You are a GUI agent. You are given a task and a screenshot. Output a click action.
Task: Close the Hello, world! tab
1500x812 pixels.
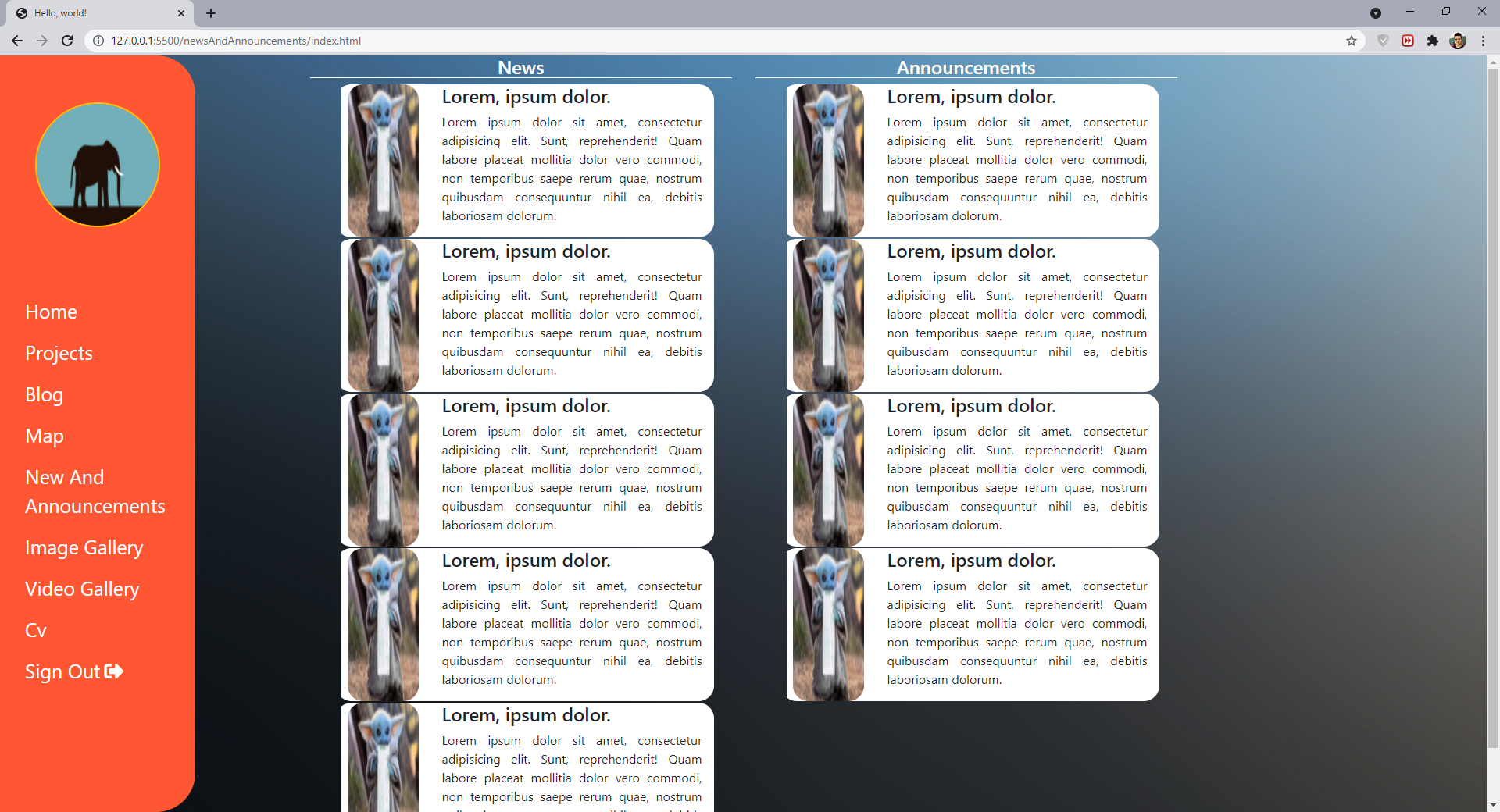click(181, 13)
